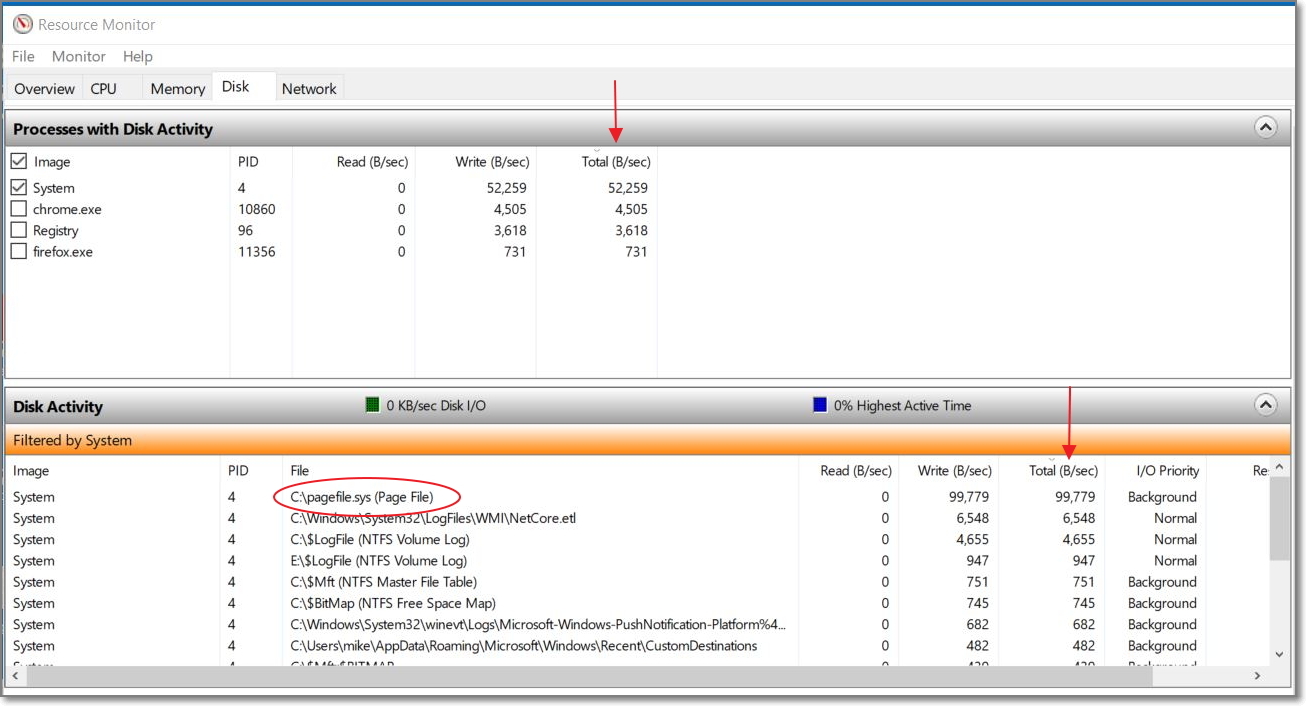This screenshot has height=706, width=1306.
Task: Click the Disk Activity vertical scrollbar down arrow
Action: [1279, 654]
